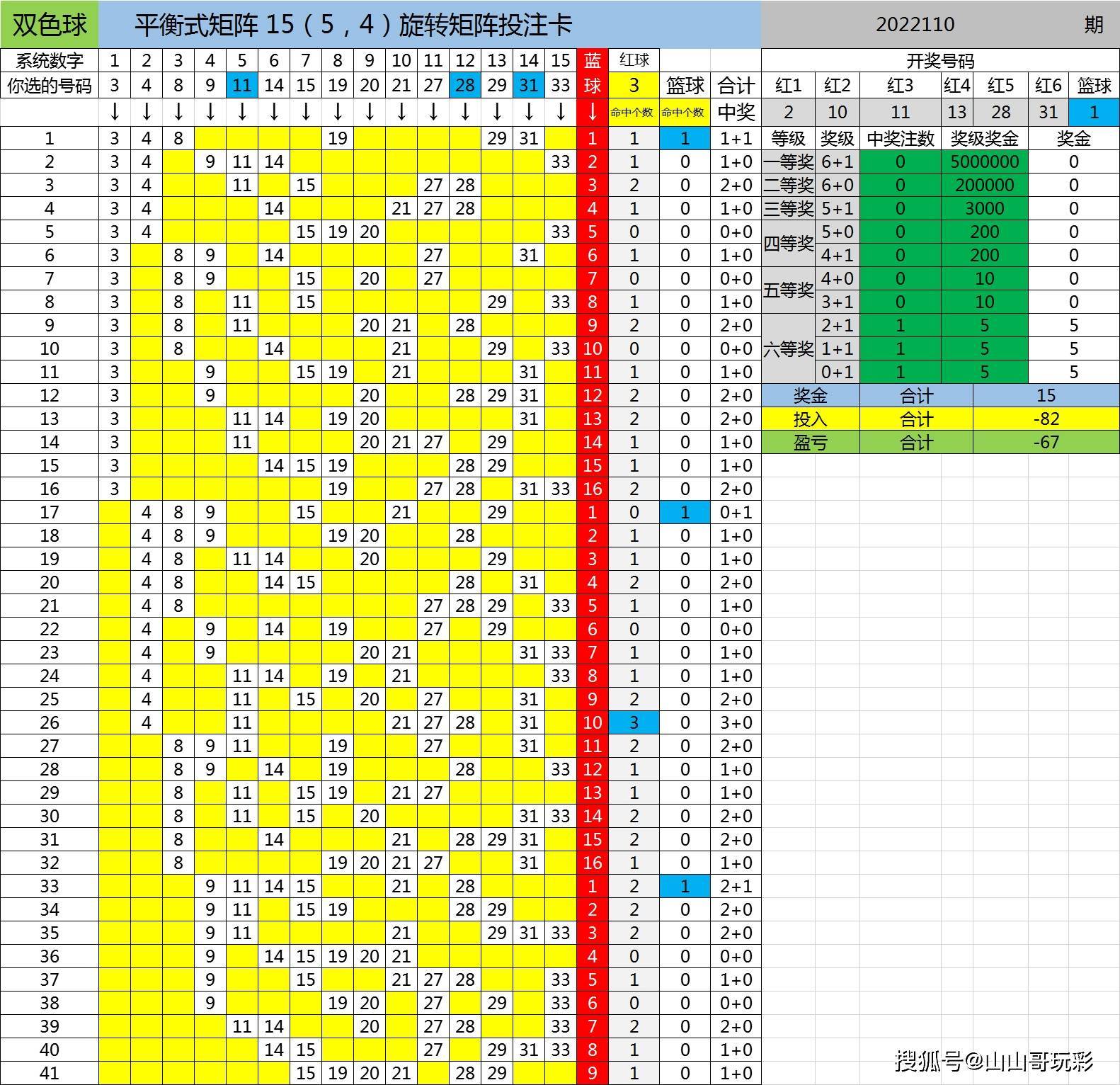Viewport: 1120px width, 1085px height.
Task: Select row number 16 in first column
Action: click(x=50, y=489)
